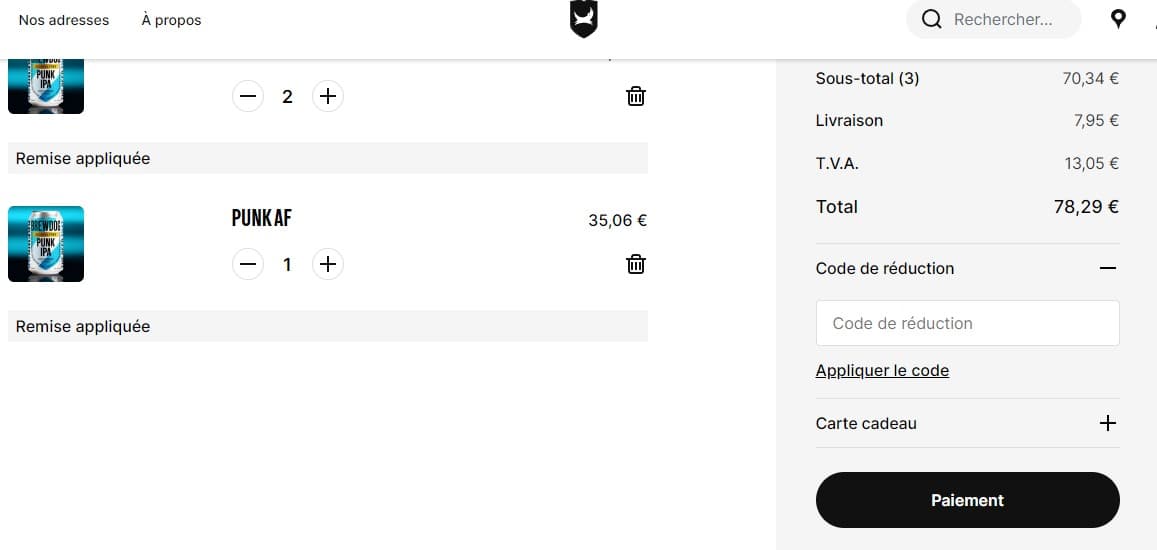The height and width of the screenshot is (550, 1157).
Task: Open the store locator pin icon
Action: [1118, 19]
